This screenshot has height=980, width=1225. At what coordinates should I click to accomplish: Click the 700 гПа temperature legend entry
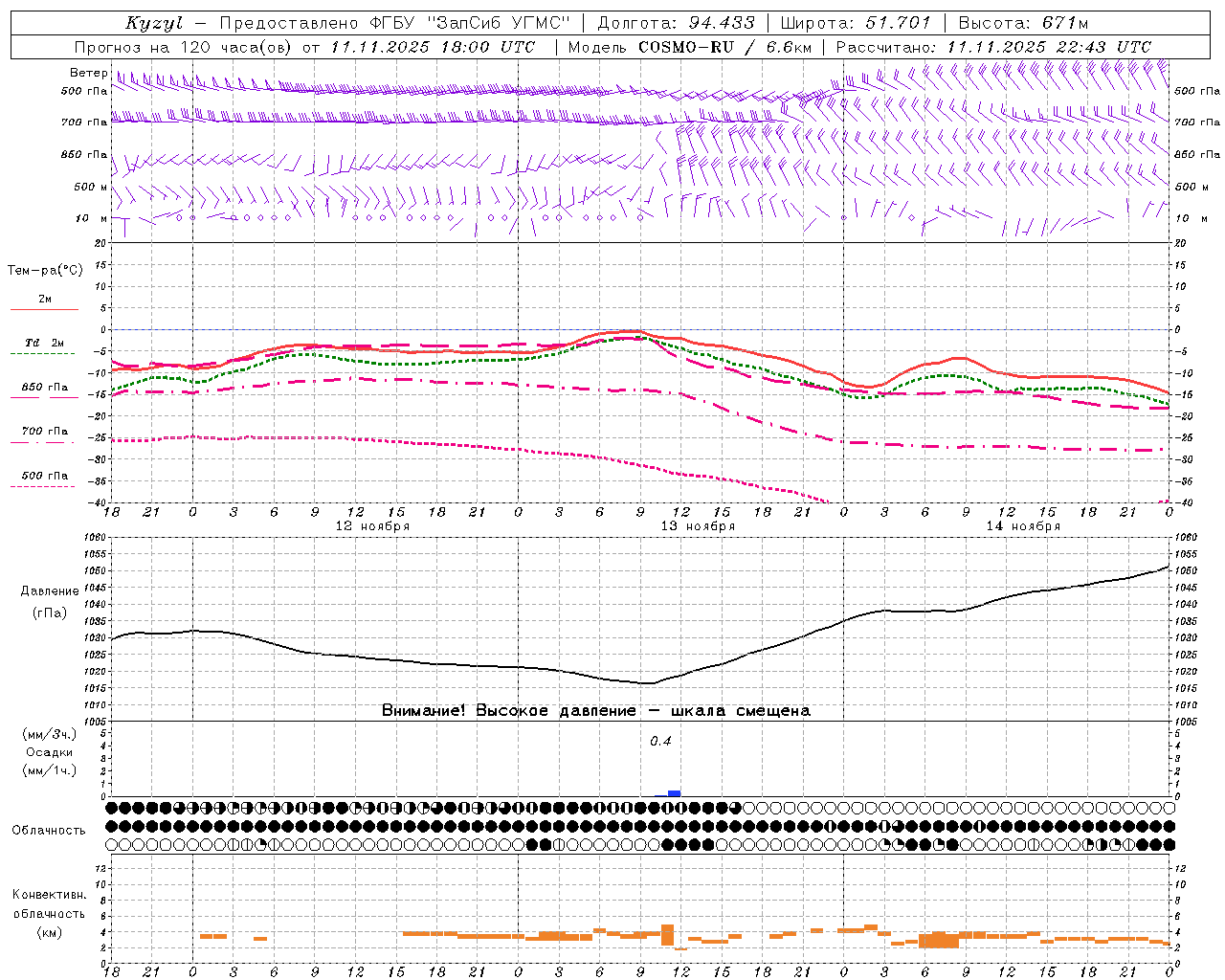point(44,432)
